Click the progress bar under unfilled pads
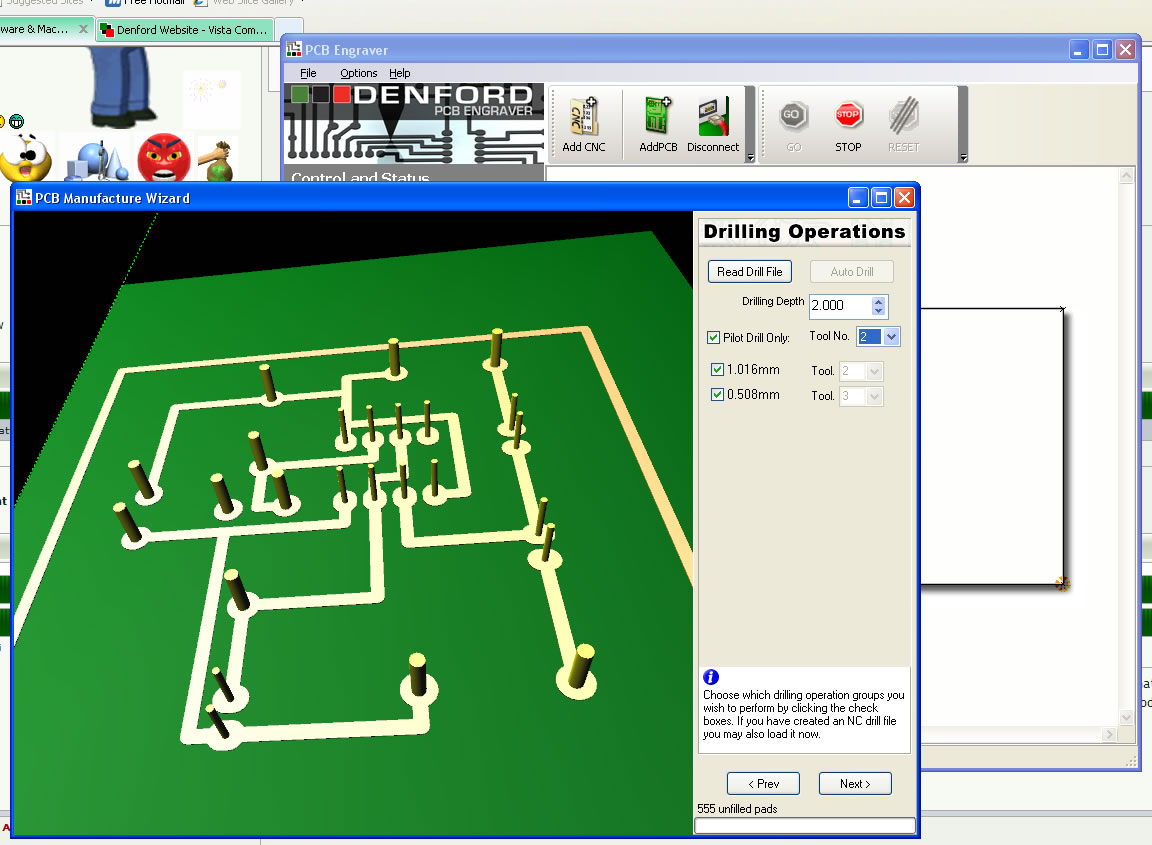 [804, 825]
